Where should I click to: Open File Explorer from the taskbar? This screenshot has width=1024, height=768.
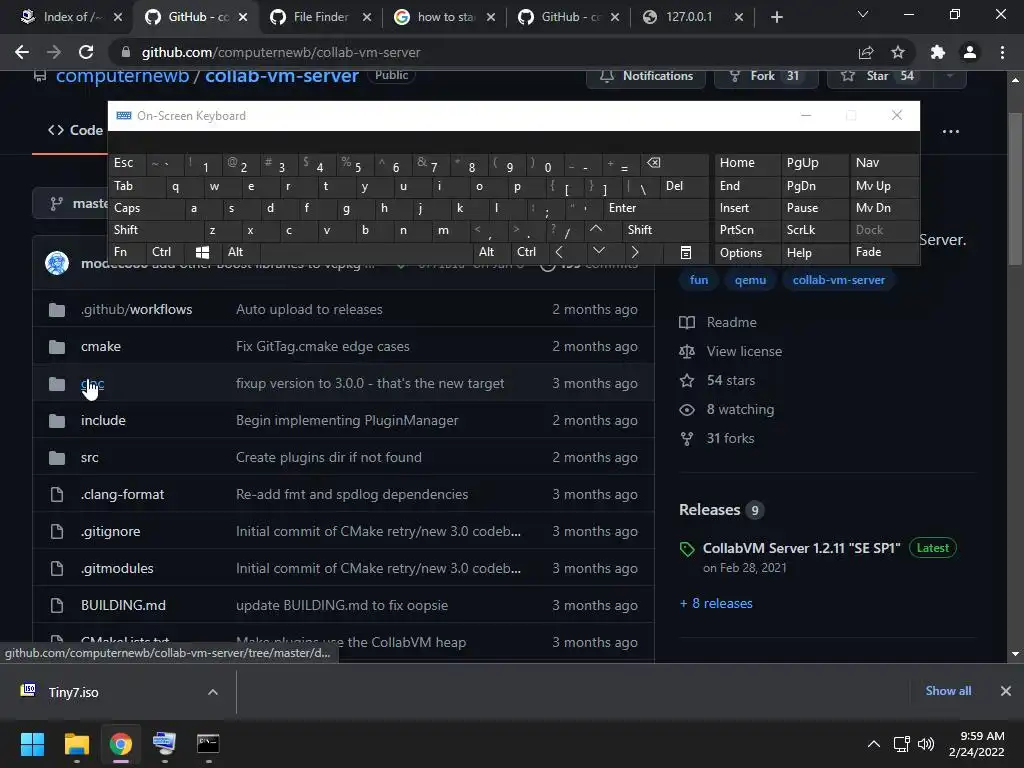point(76,744)
